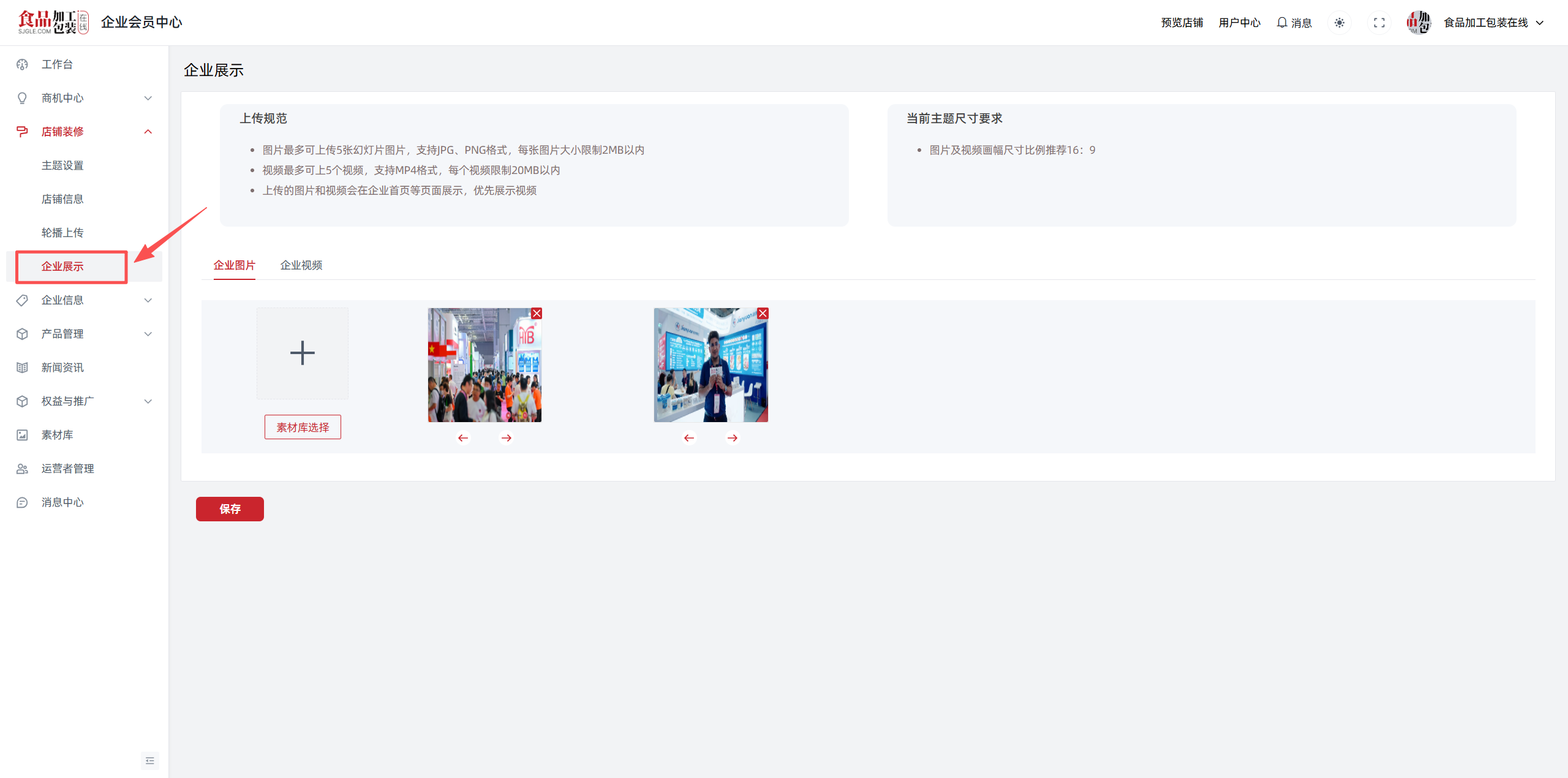The image size is (1568, 778).
Task: Enter fullscreen mode via header icon
Action: click(x=1379, y=23)
